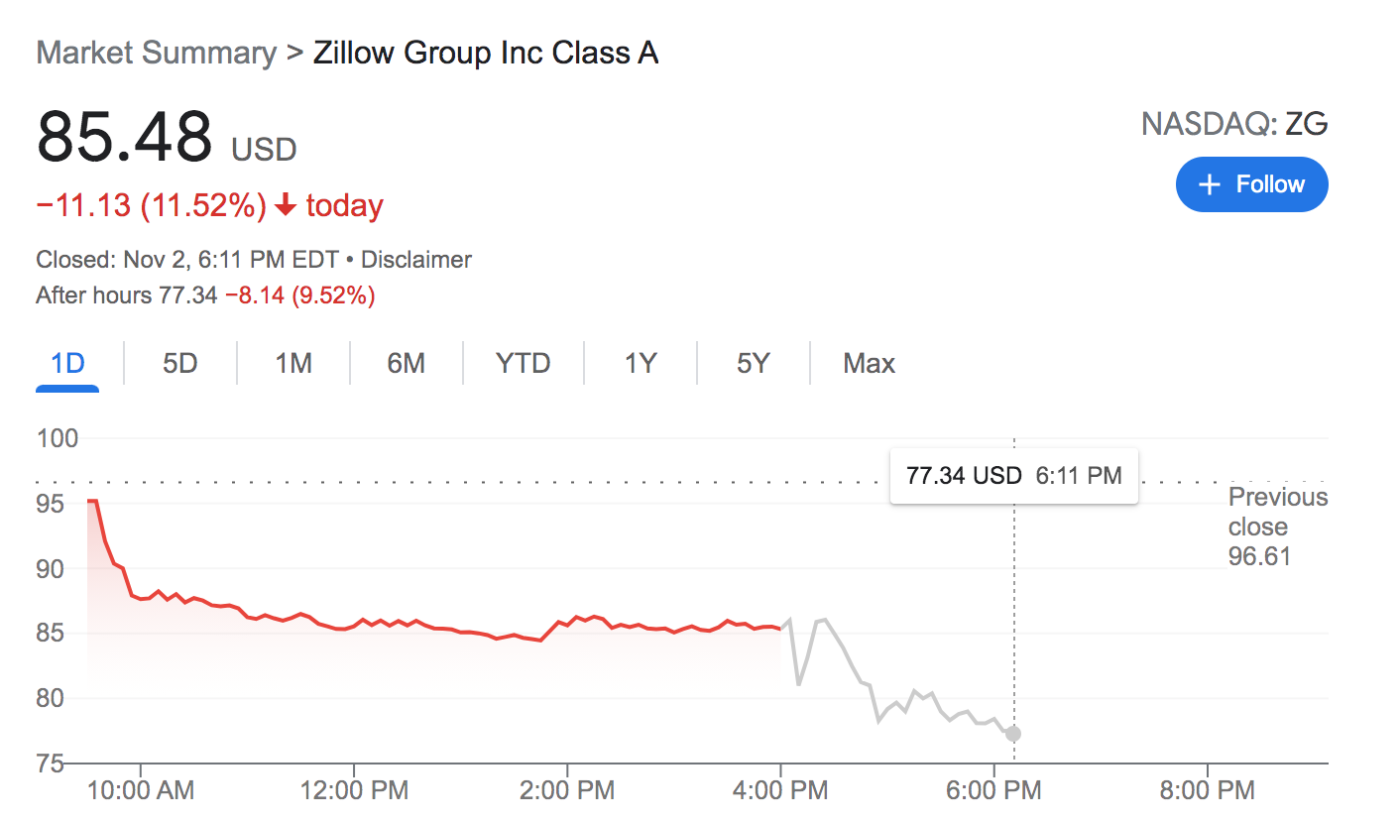Open the Max time range
This screenshot has height=823, width=1400.
[868, 363]
